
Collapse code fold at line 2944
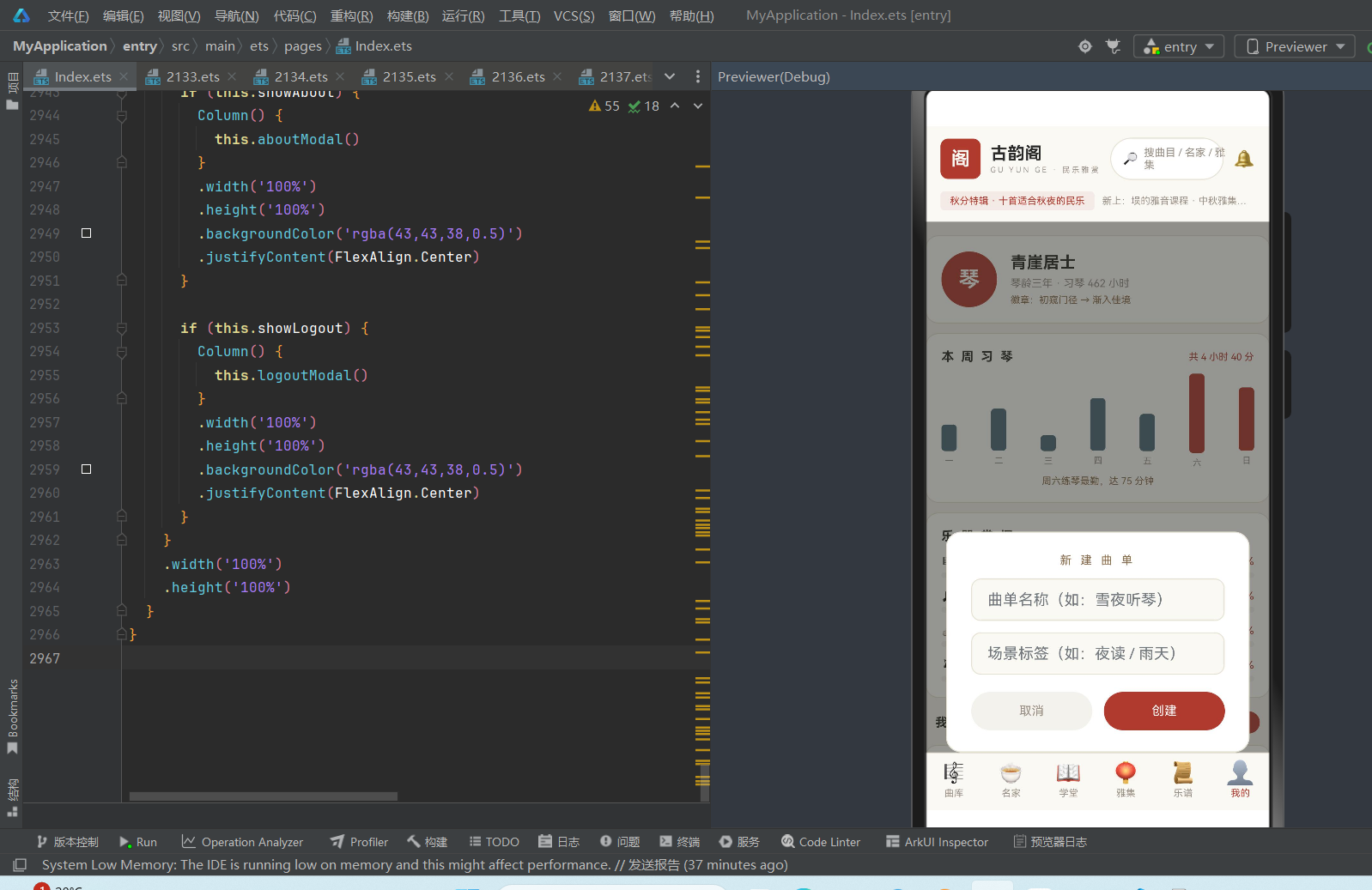pos(122,115)
